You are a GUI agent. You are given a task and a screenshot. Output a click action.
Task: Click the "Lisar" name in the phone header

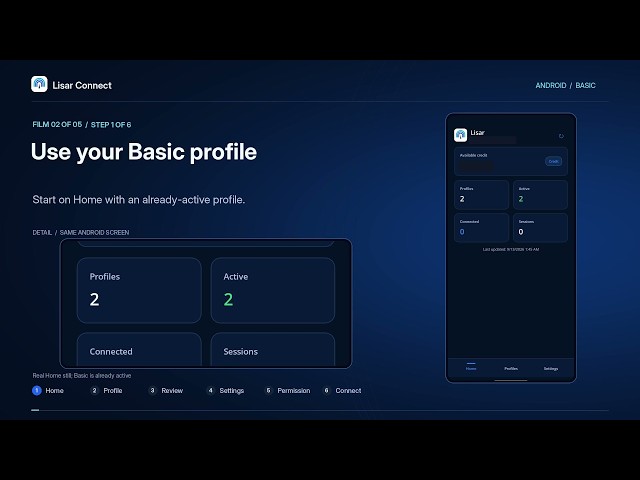pos(478,132)
